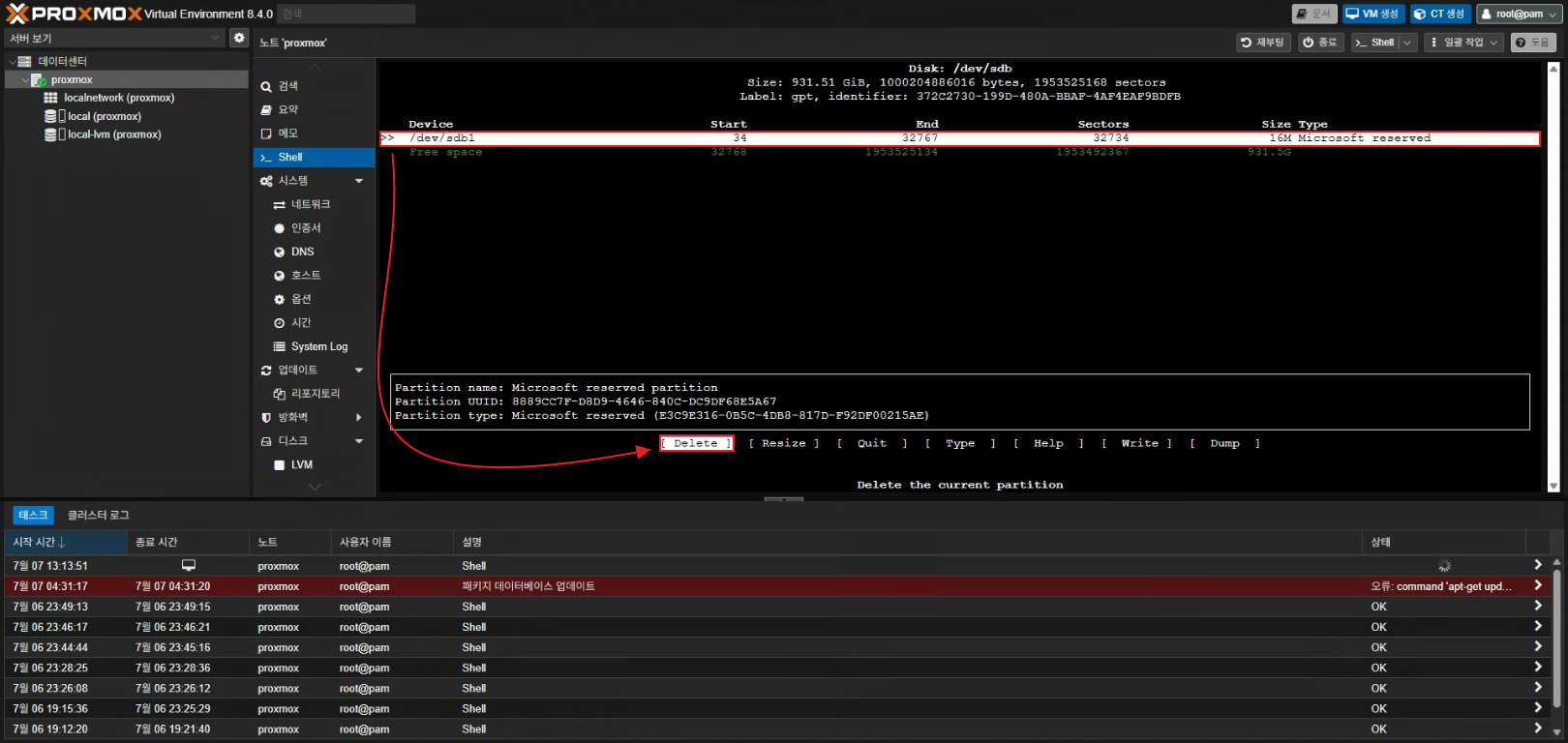Select Write in cfdisk menu
Screen dimensions: 1568x743
(1136, 443)
